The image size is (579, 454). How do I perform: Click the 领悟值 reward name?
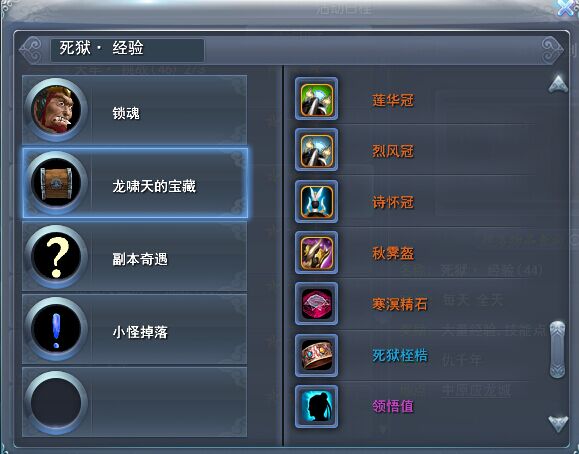point(393,406)
